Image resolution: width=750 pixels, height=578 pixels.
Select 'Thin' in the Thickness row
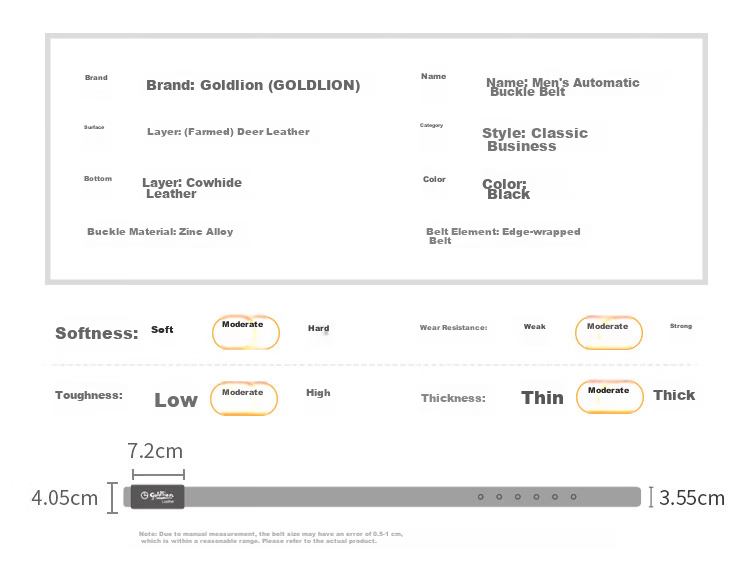point(542,398)
